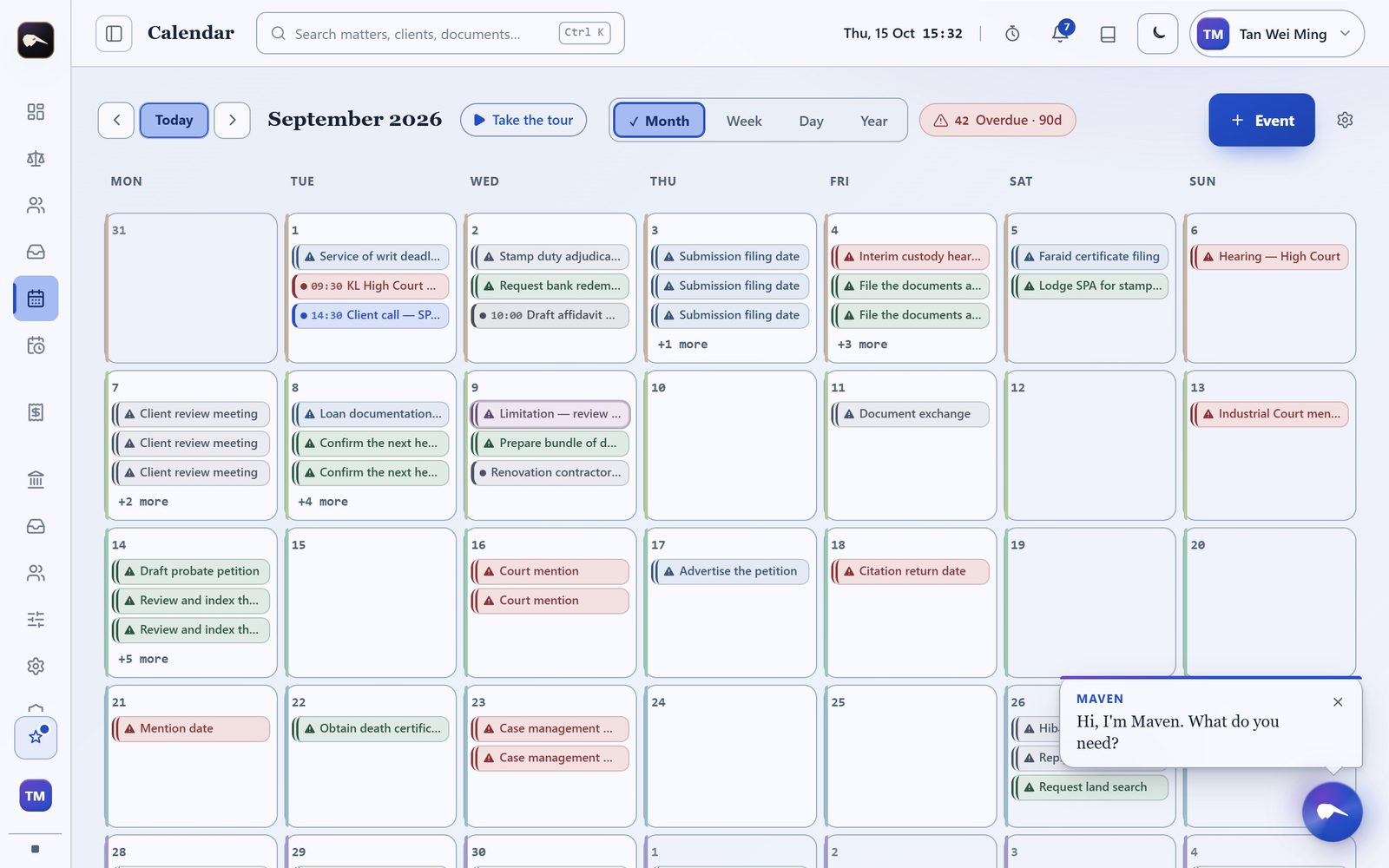Open the 09:30 KL High Court event
Image resolution: width=1389 pixels, height=868 pixels.
(x=371, y=286)
